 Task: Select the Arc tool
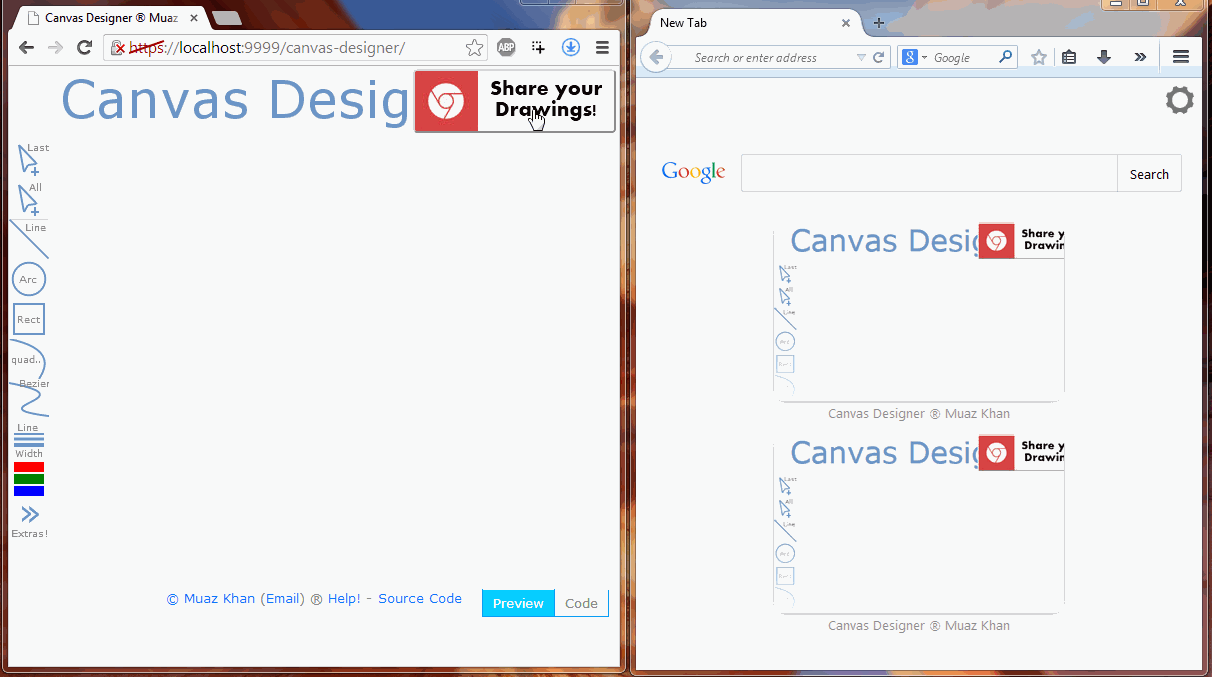click(28, 279)
